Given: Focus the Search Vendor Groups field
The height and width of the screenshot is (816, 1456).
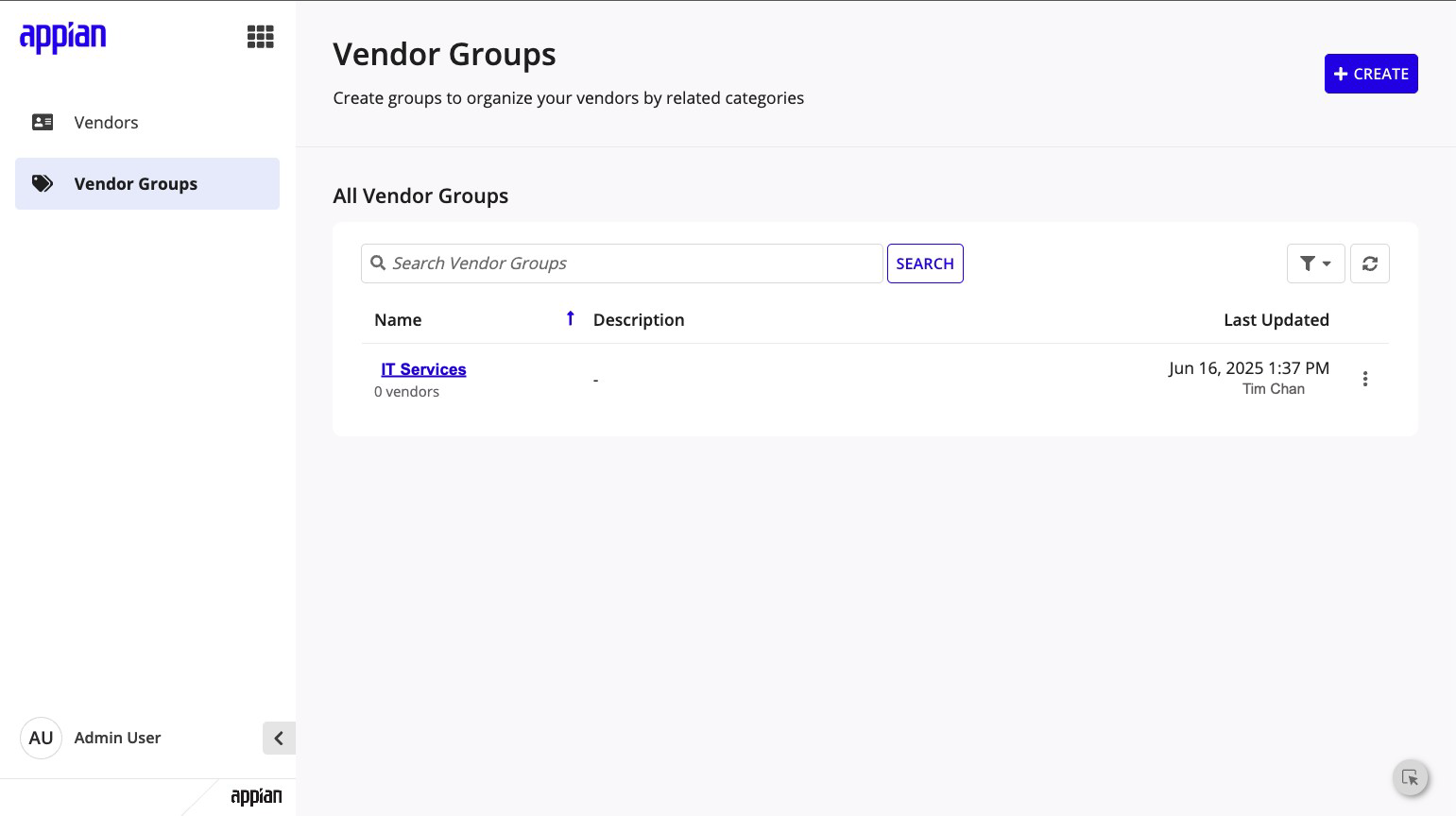Looking at the screenshot, I should [x=622, y=263].
